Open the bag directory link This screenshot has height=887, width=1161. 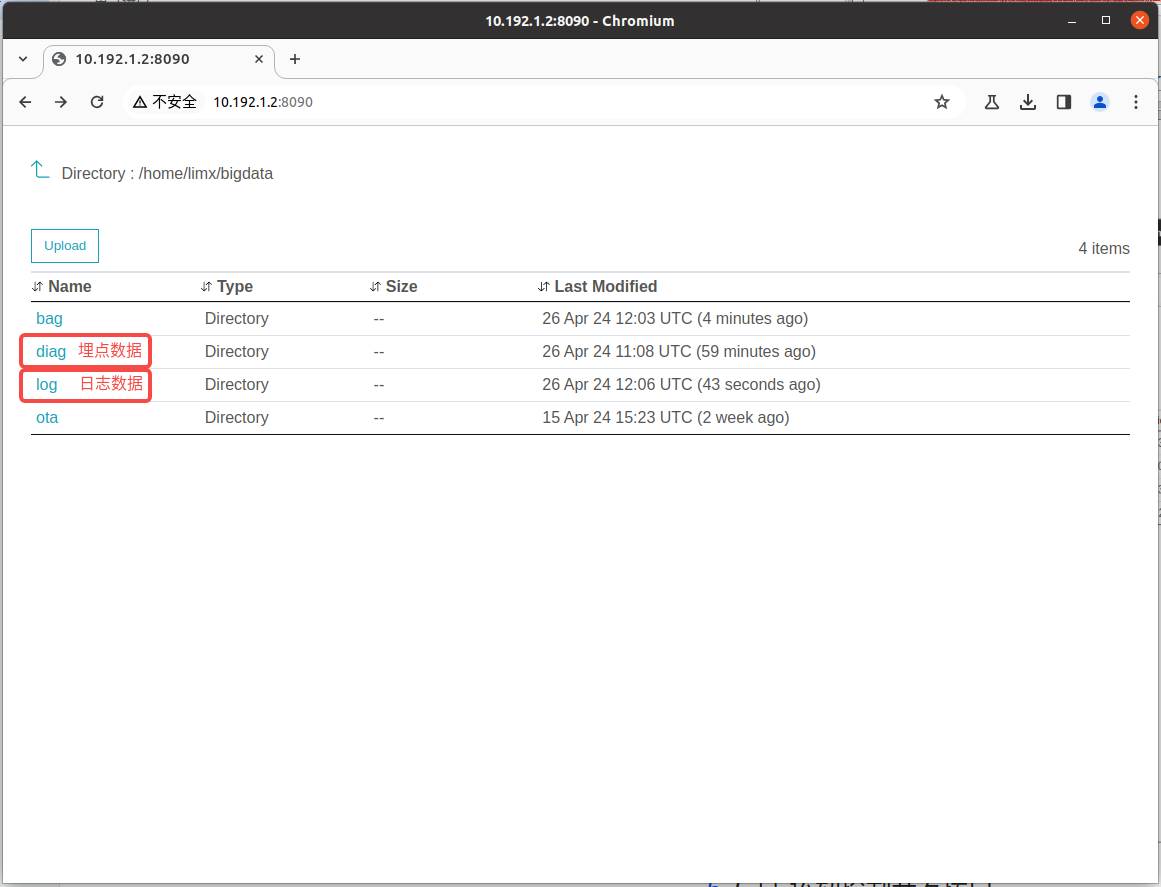tap(49, 318)
